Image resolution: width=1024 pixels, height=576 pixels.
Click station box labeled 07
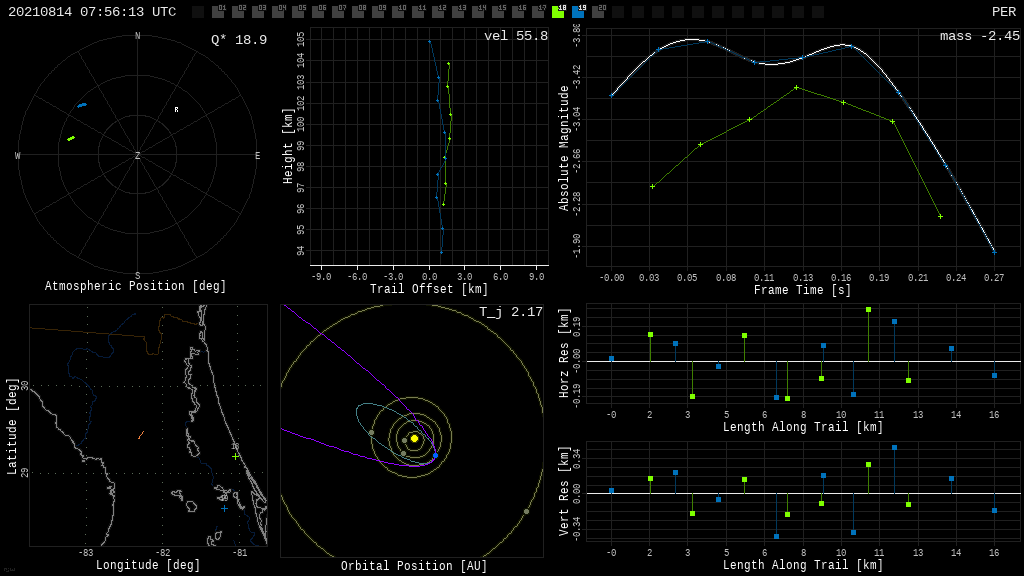[x=338, y=11]
